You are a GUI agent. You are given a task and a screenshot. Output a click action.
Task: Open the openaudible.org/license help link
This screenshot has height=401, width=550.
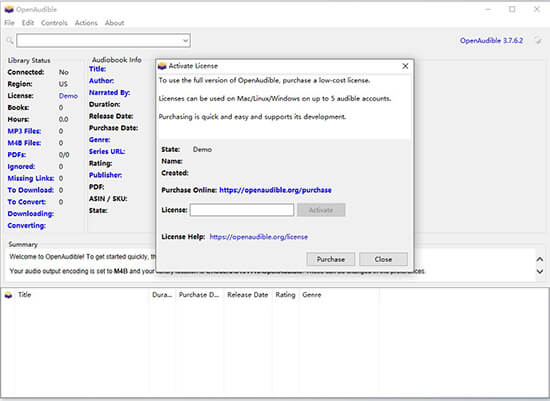coord(259,237)
